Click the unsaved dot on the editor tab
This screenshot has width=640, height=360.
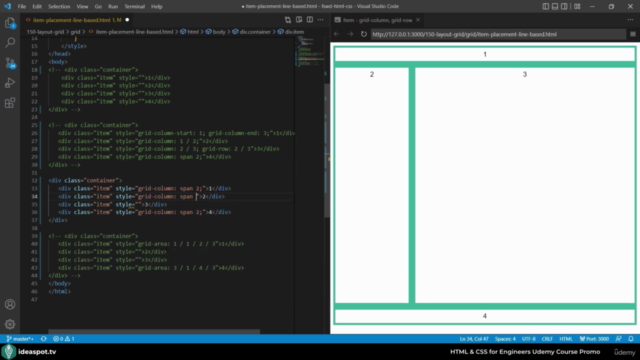click(127, 20)
